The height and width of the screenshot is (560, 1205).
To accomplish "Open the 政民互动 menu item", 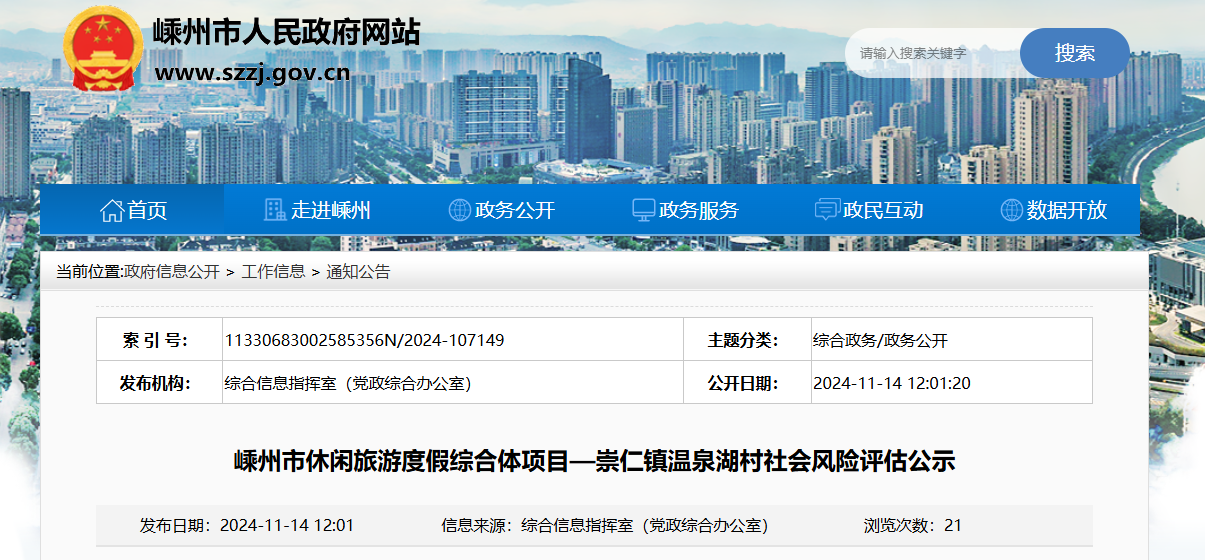I will [x=870, y=210].
